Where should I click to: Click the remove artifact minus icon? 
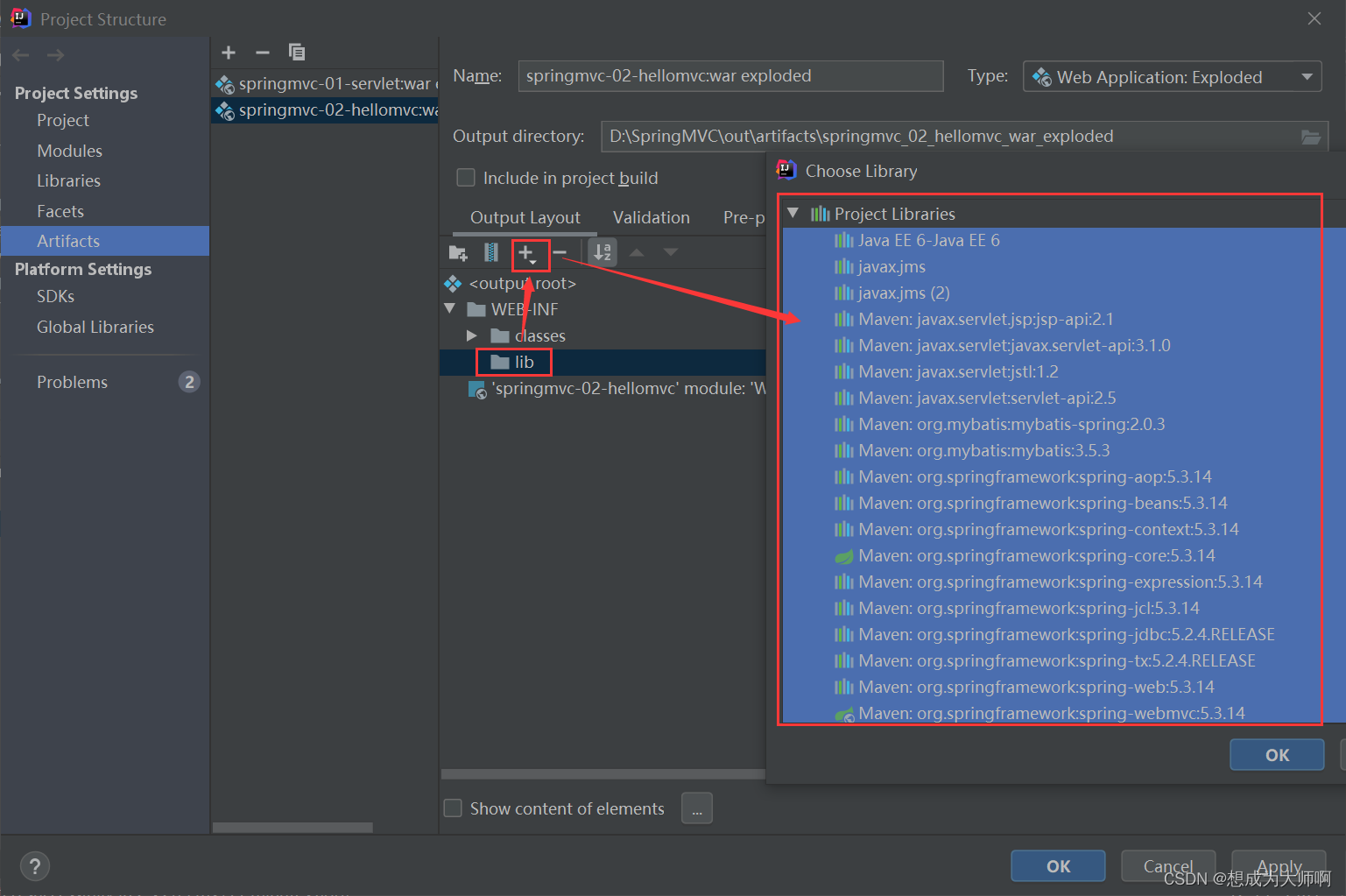tap(263, 53)
